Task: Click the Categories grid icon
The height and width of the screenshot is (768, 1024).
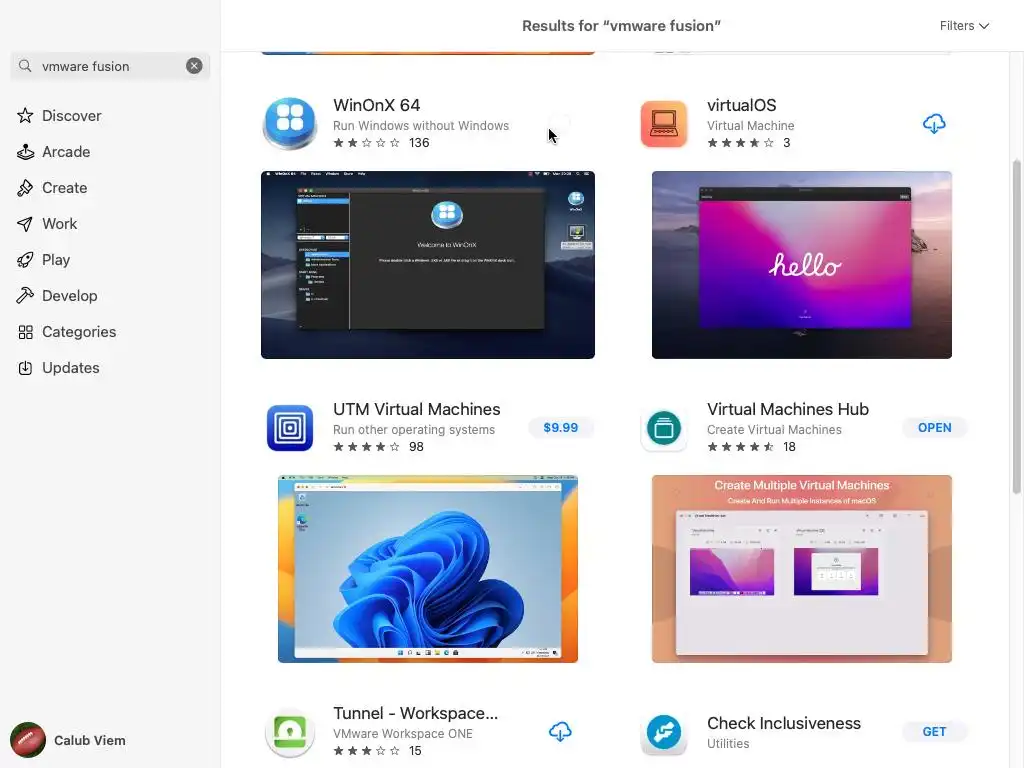Action: (x=25, y=332)
